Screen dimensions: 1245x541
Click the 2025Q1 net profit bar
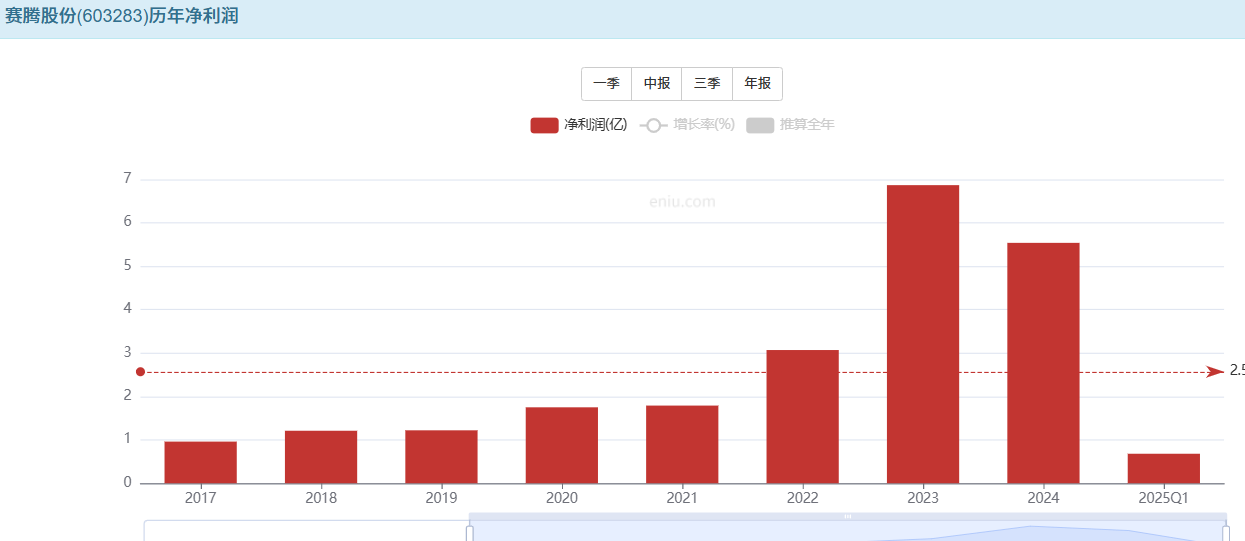[1163, 468]
